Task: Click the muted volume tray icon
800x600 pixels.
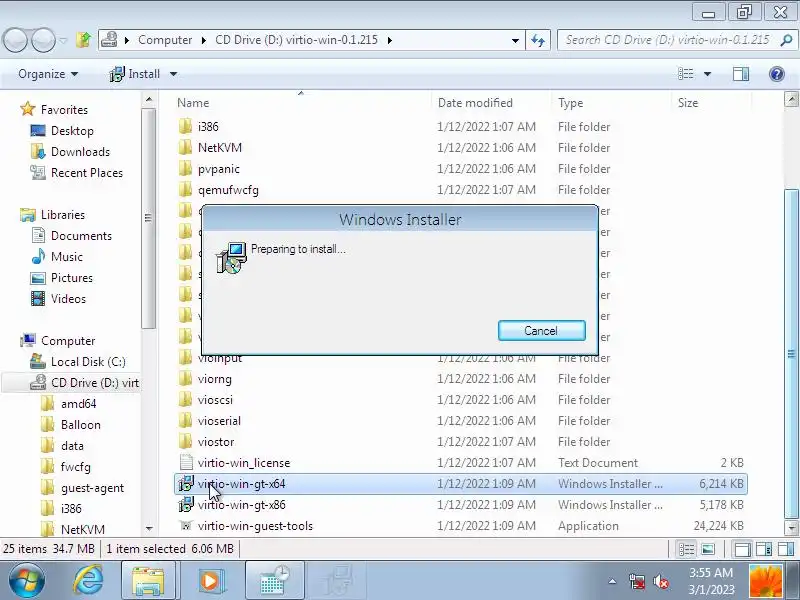Action: [661, 582]
